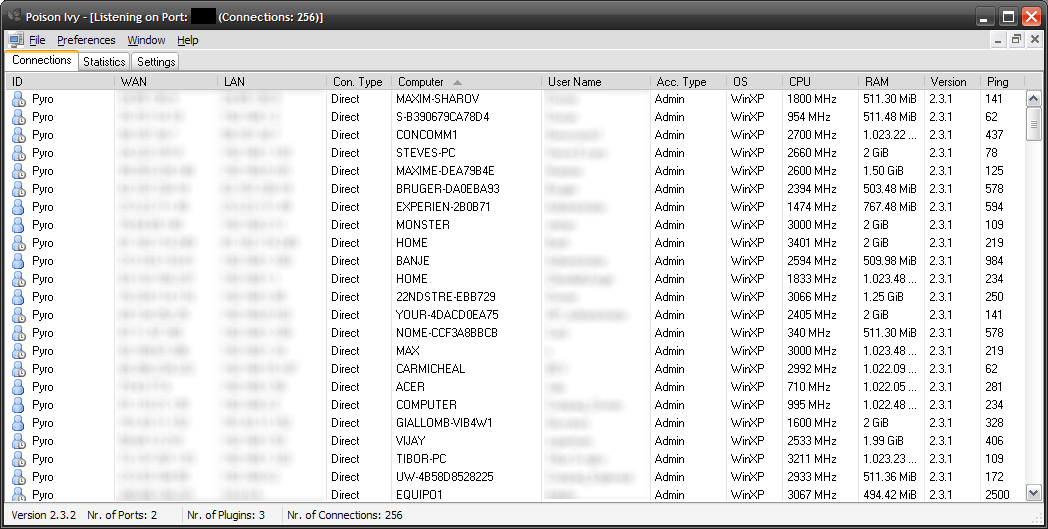This screenshot has height=529, width=1048.
Task: Open the Preferences menu
Action: point(86,40)
